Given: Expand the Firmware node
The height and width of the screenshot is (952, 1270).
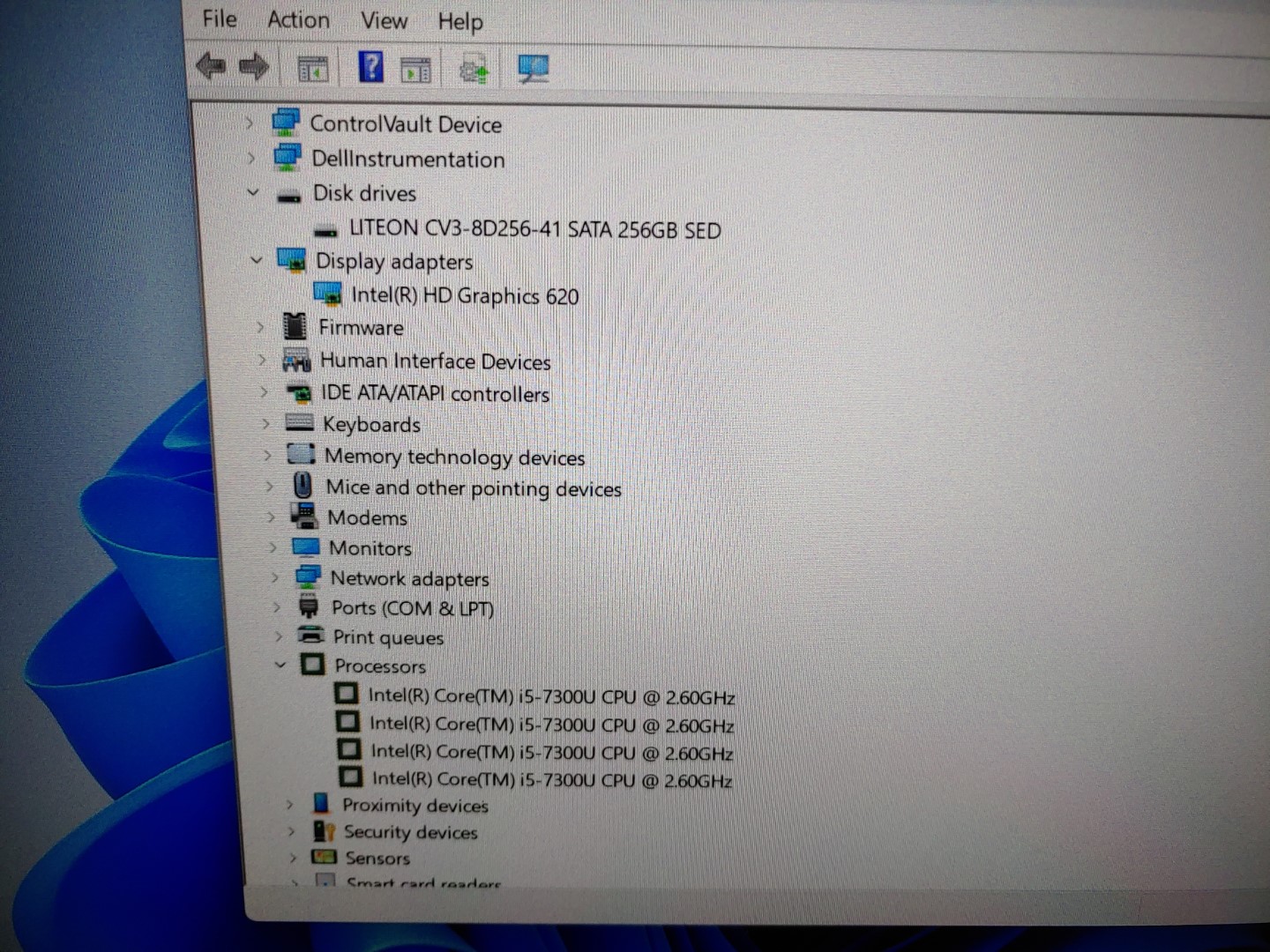Looking at the screenshot, I should [260, 327].
